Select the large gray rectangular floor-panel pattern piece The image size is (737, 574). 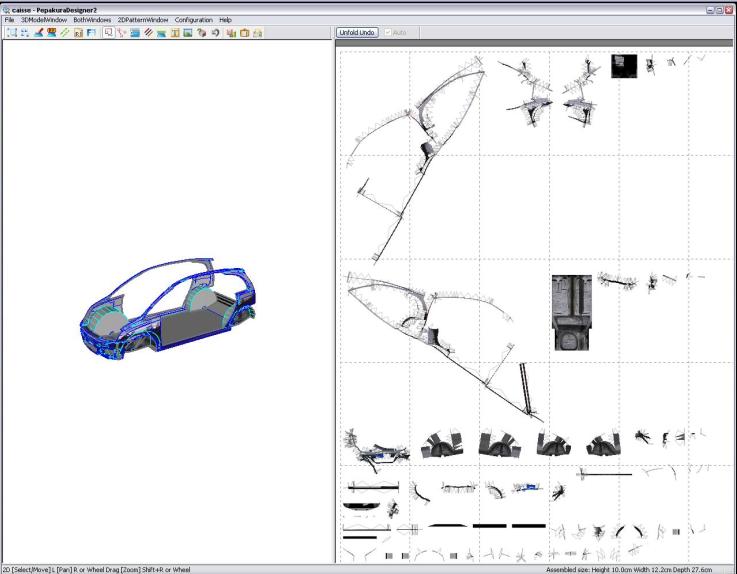572,313
